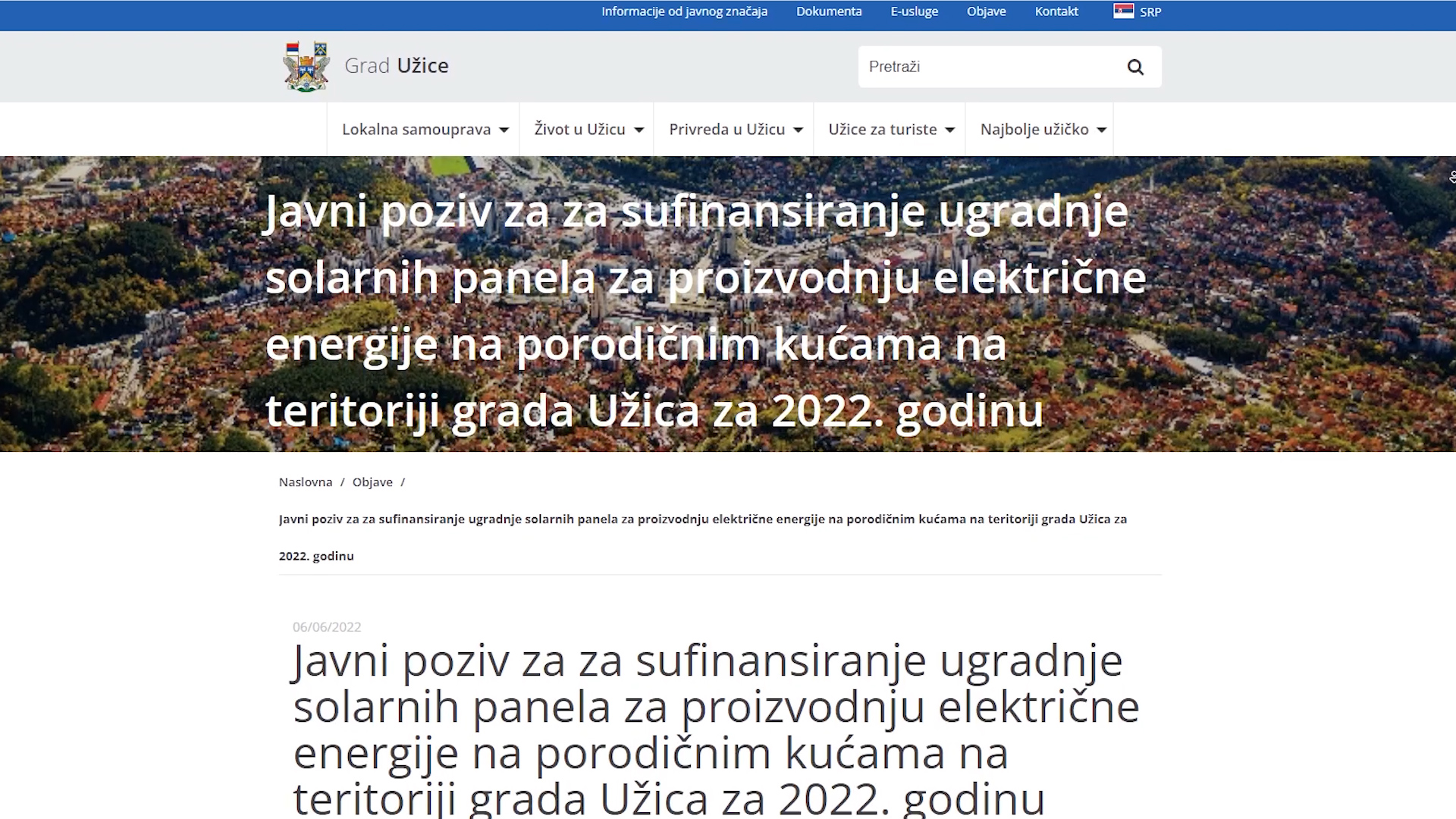Screen dimensions: 1456x819
Task: Click the search magnifier icon
Action: 1135,67
